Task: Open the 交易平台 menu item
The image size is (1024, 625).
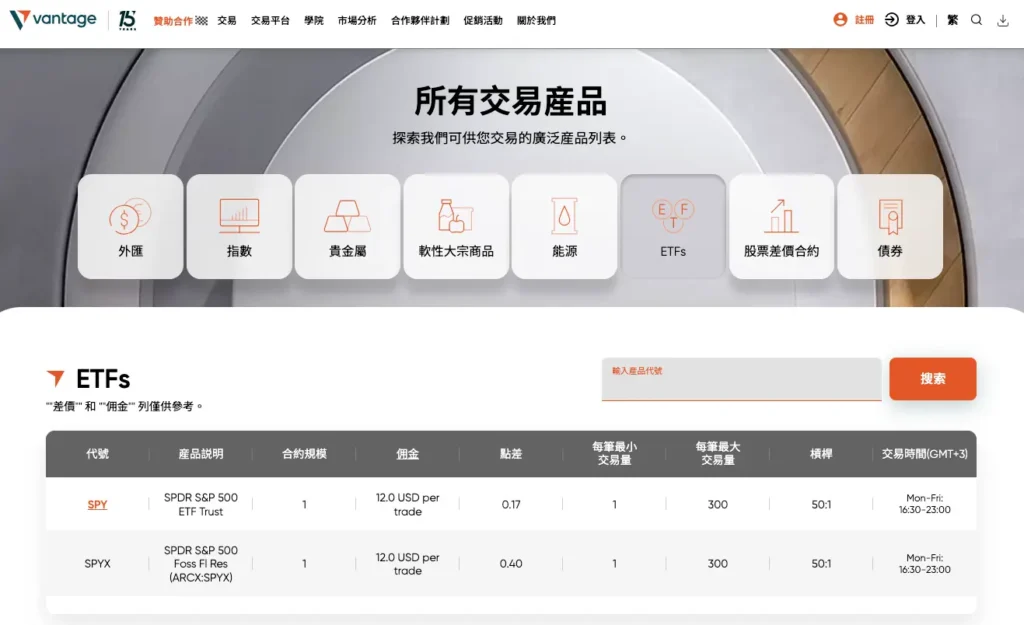Action: coord(270,20)
